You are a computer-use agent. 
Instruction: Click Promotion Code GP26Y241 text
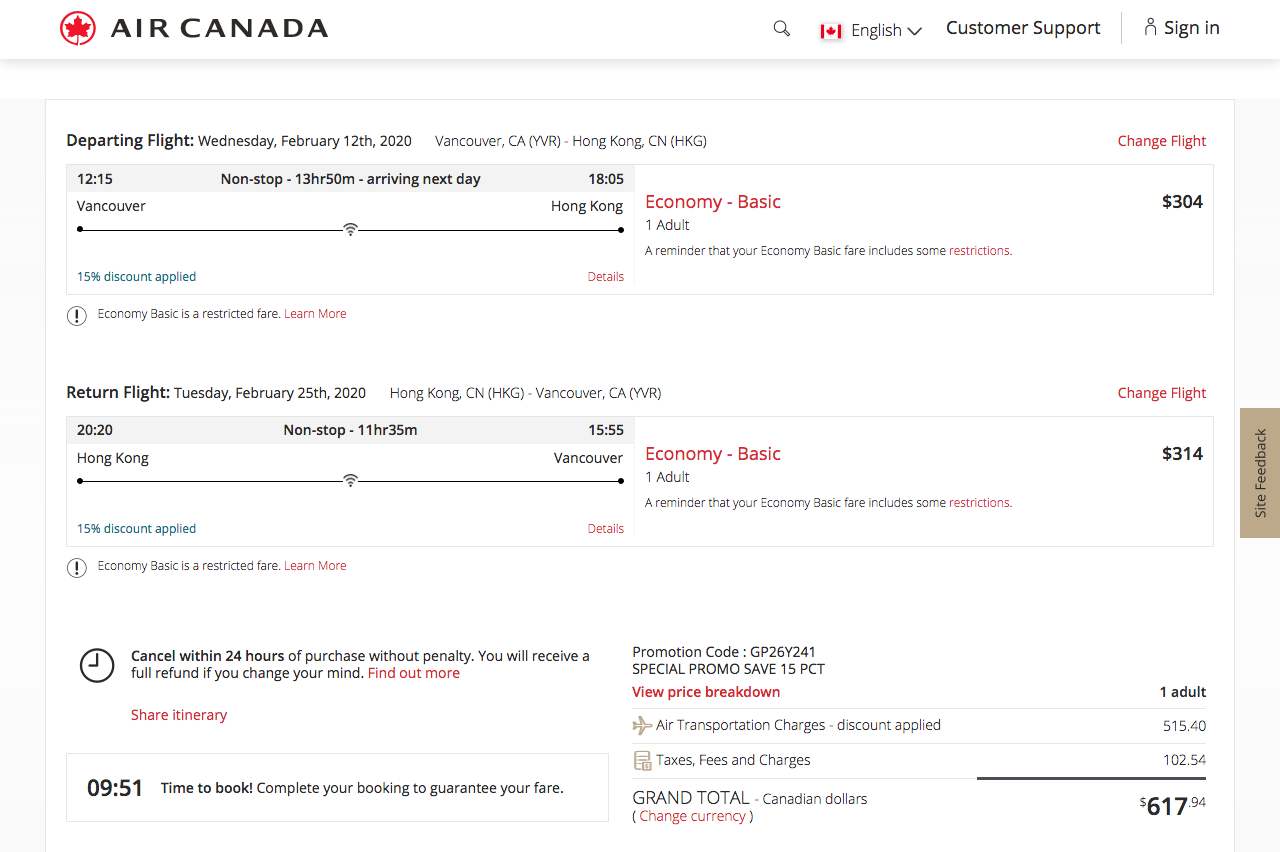tap(724, 652)
